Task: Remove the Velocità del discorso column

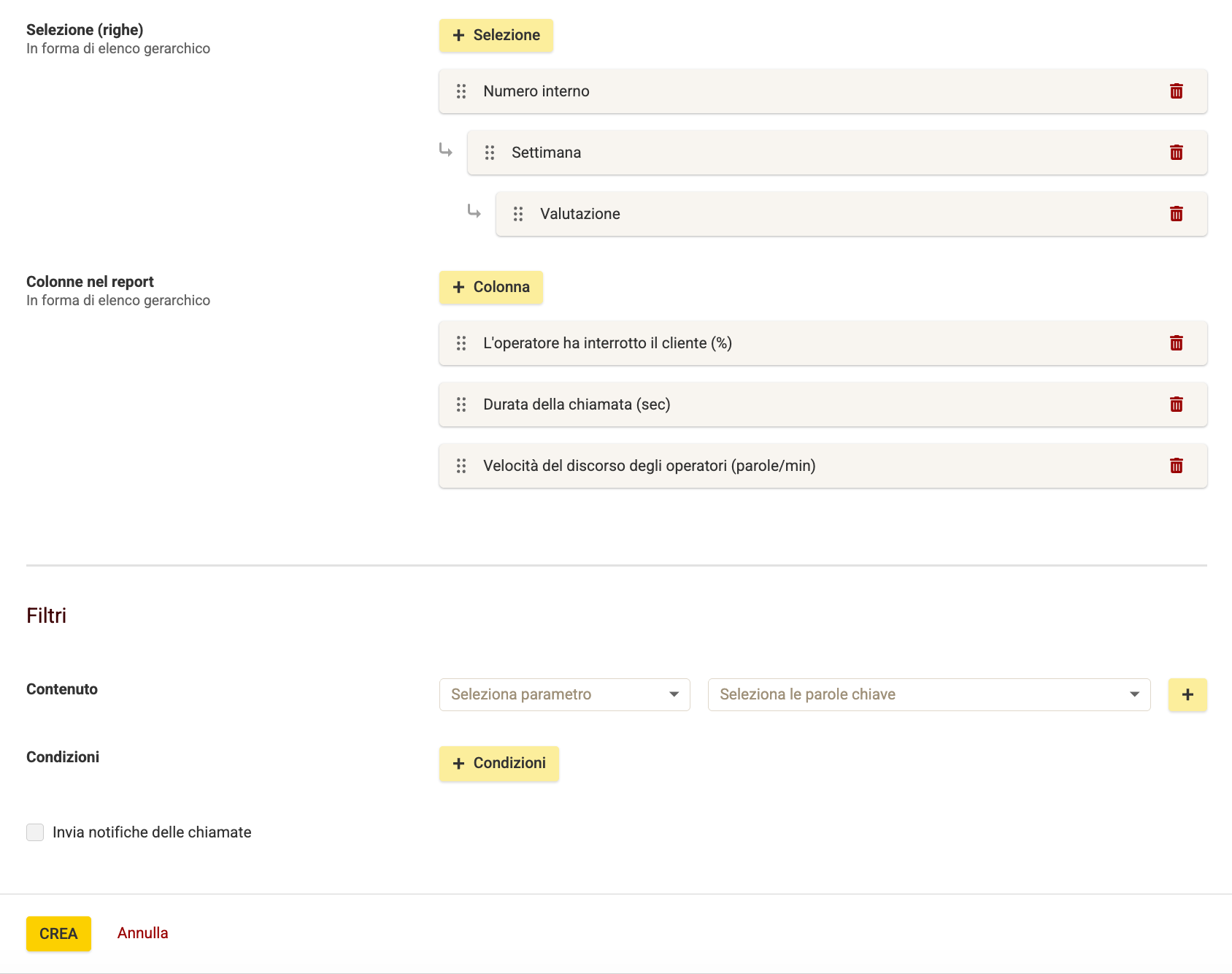Action: tap(1177, 466)
